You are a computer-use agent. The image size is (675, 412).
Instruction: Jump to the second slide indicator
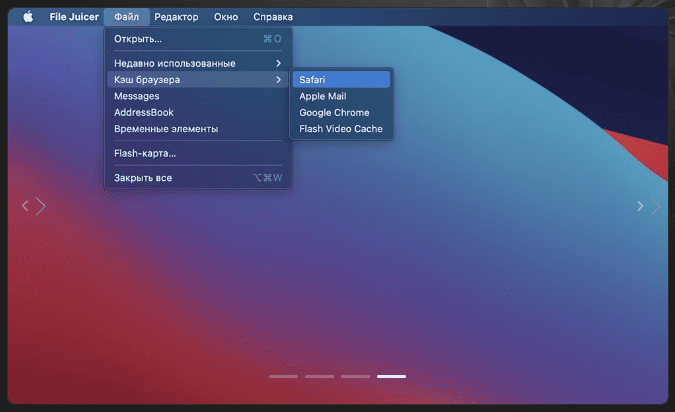319,376
